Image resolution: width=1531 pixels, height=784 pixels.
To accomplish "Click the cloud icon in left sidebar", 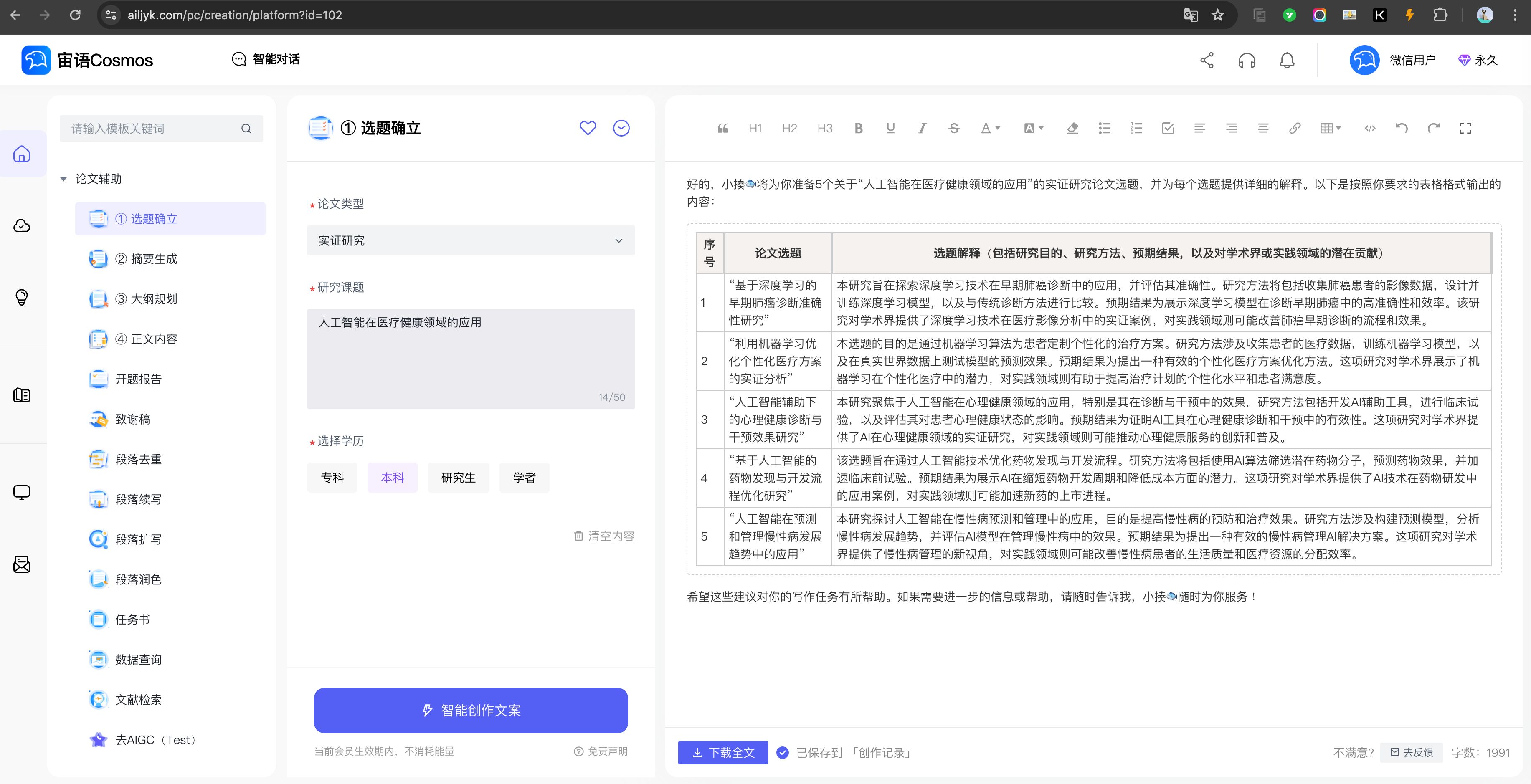I will point(22,226).
